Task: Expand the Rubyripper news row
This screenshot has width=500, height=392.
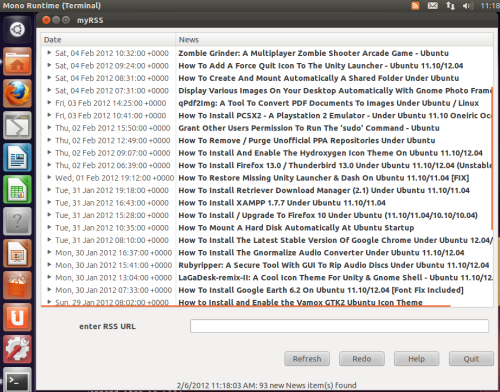Action: [49, 265]
